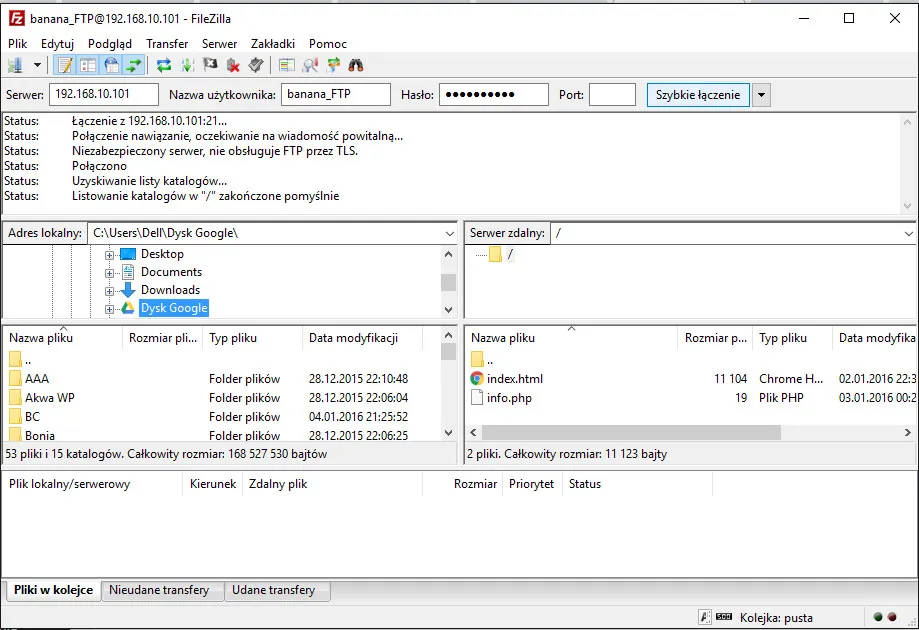This screenshot has width=919, height=630.
Task: Disconnect from the current server
Action: (233, 65)
